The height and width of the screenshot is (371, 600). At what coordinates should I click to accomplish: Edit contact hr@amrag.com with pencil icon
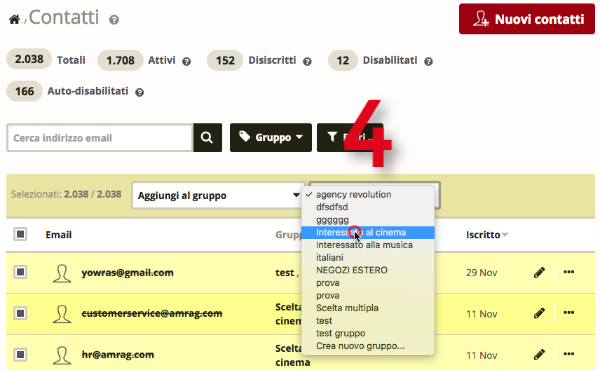tap(539, 355)
